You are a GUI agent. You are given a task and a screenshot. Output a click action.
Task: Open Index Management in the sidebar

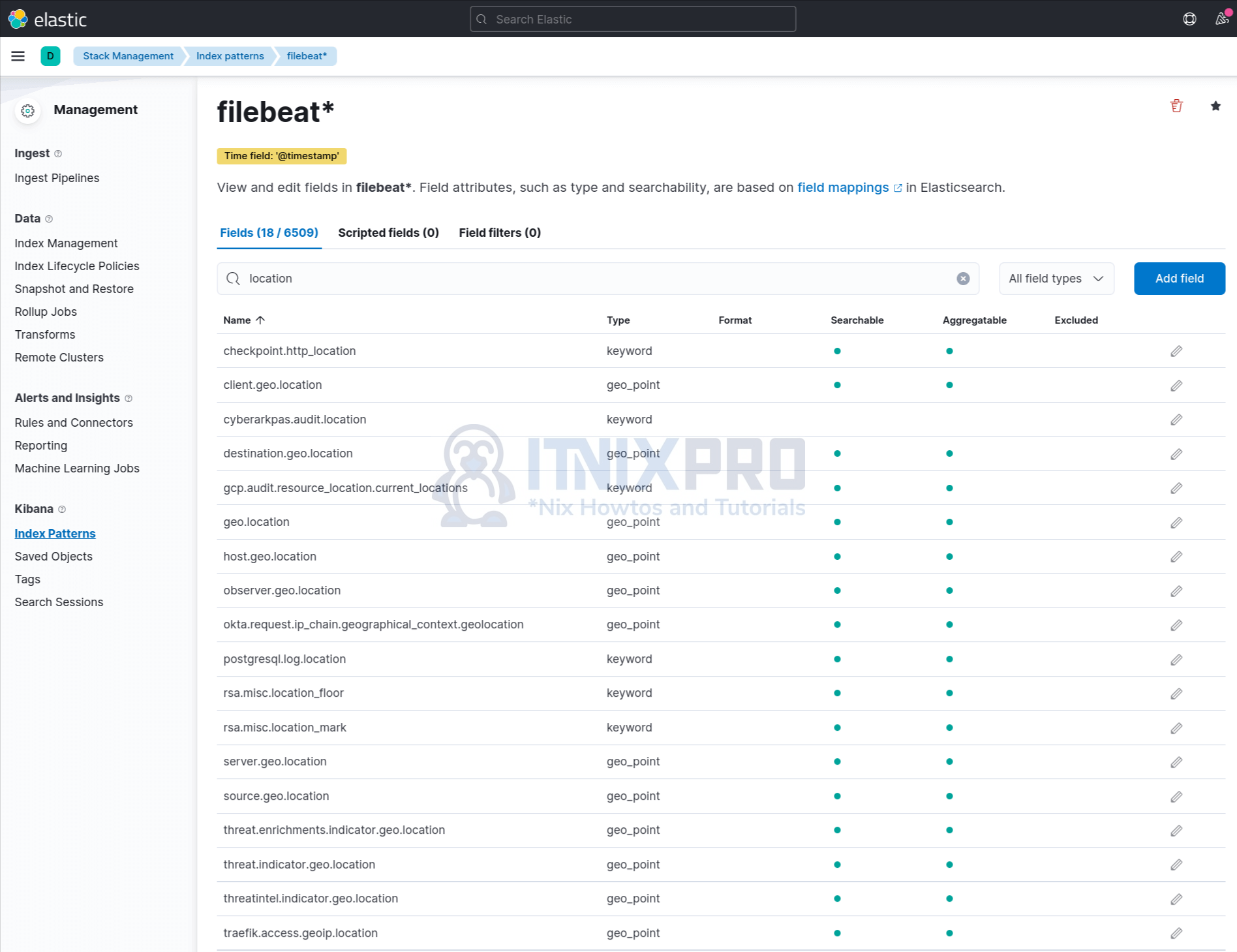point(66,243)
